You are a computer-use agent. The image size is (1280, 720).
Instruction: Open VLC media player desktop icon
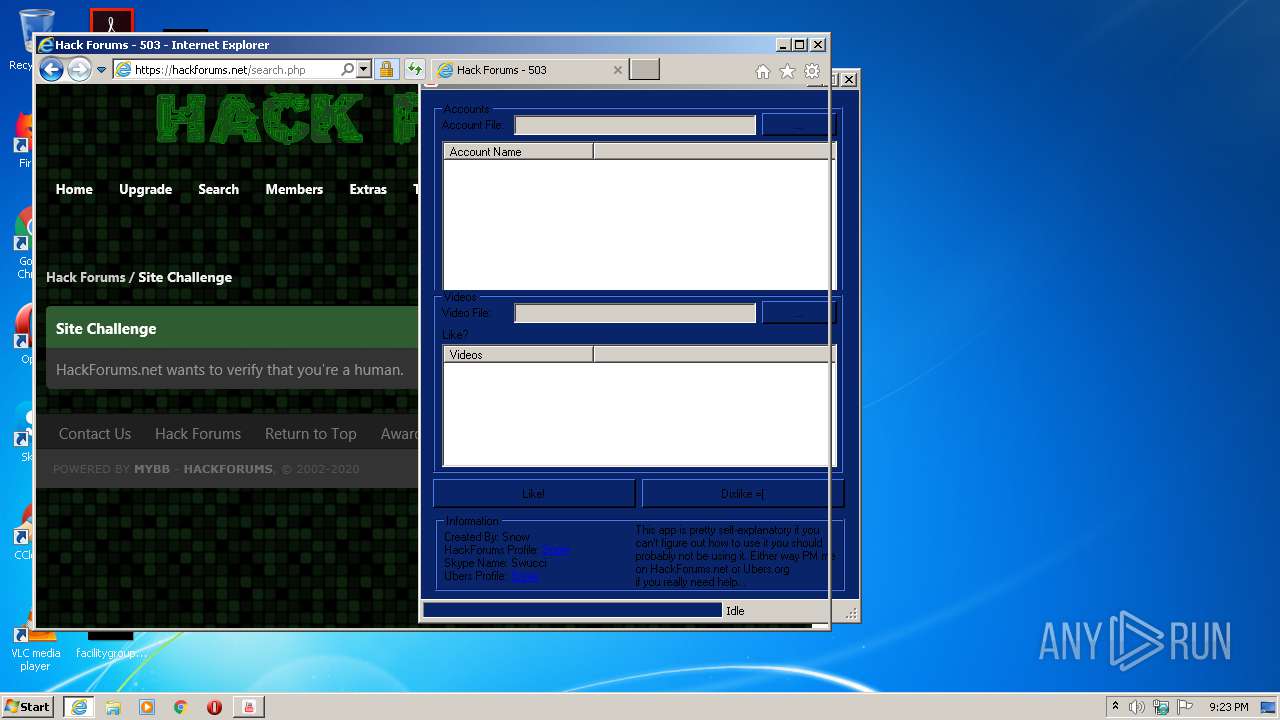click(x=35, y=645)
